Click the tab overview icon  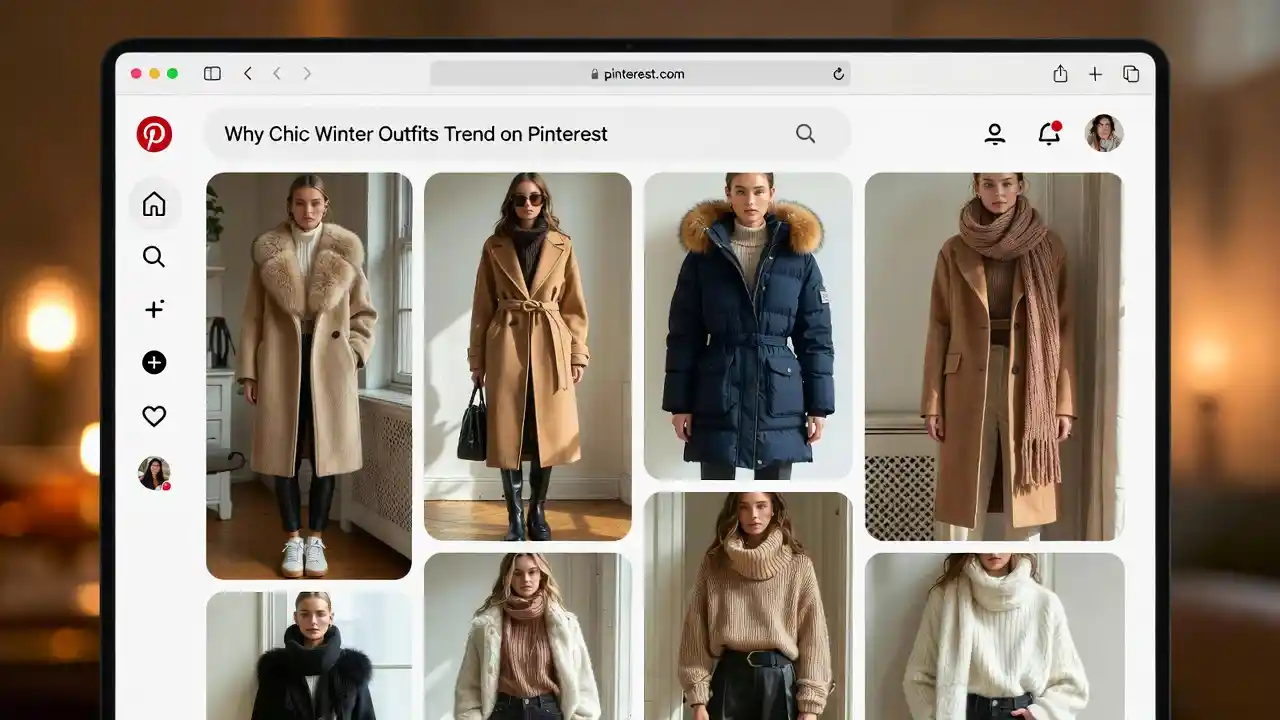point(1131,73)
